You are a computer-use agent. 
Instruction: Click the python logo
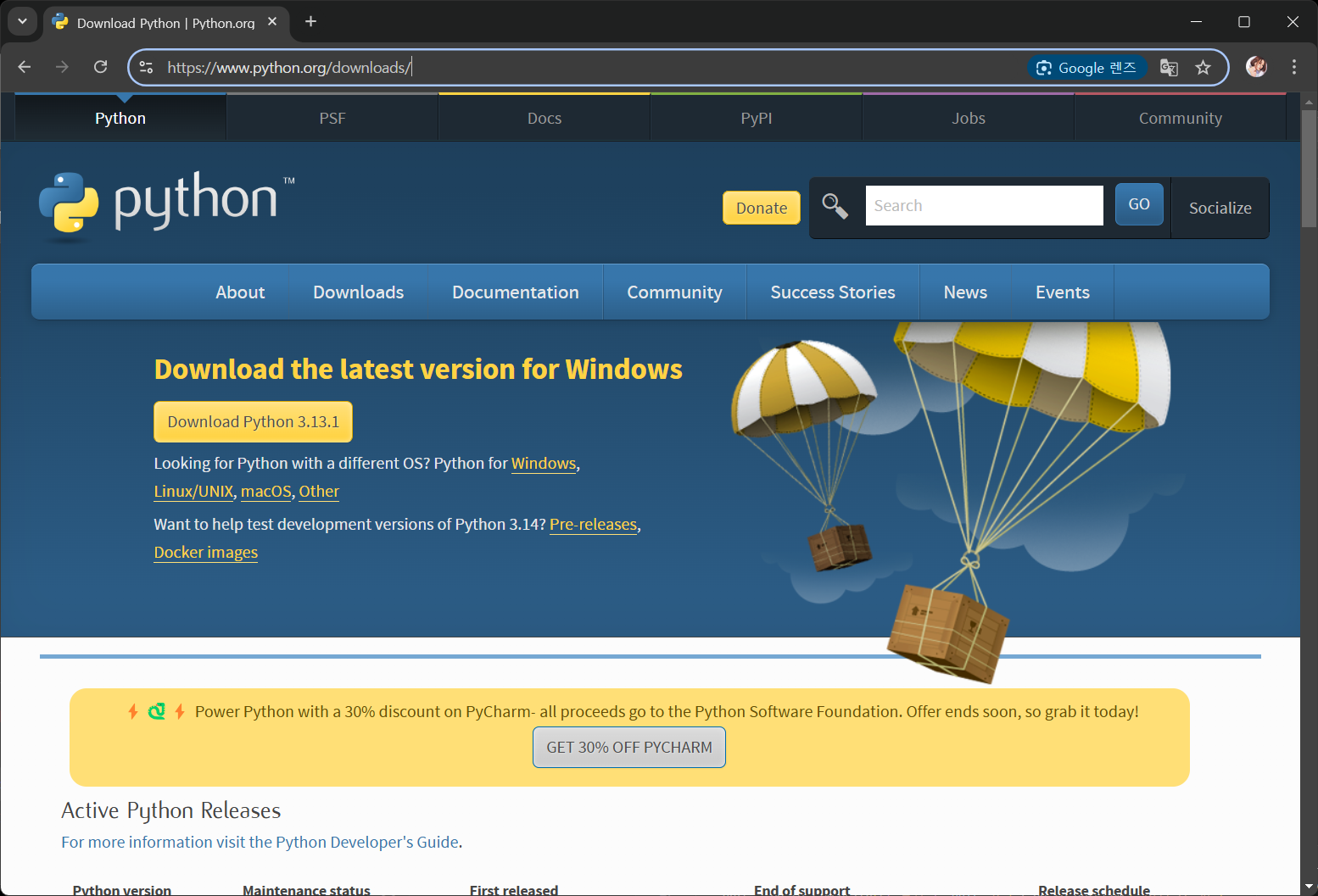pyautogui.click(x=166, y=206)
